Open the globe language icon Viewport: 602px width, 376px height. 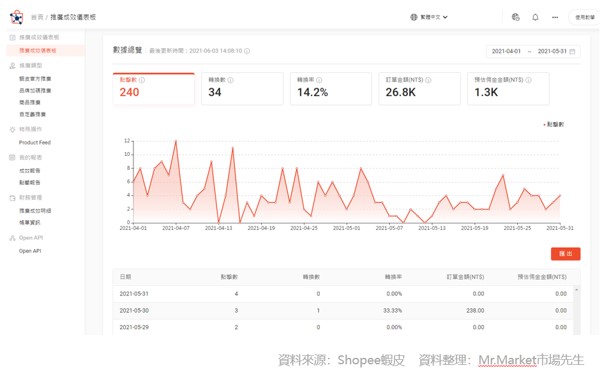tap(413, 17)
